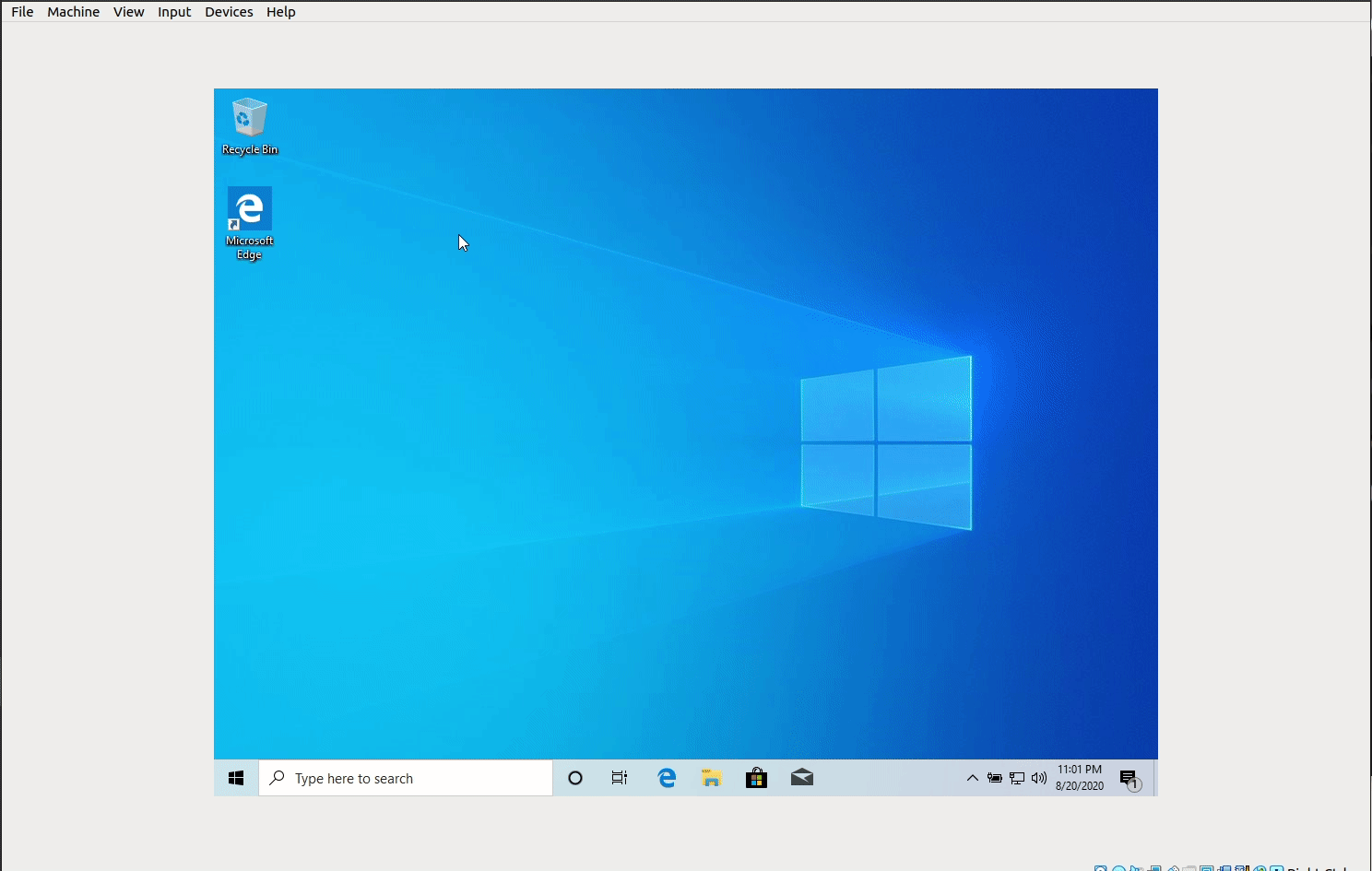Image resolution: width=1372 pixels, height=871 pixels.
Task: Click the network tray icon
Action: (x=1017, y=778)
